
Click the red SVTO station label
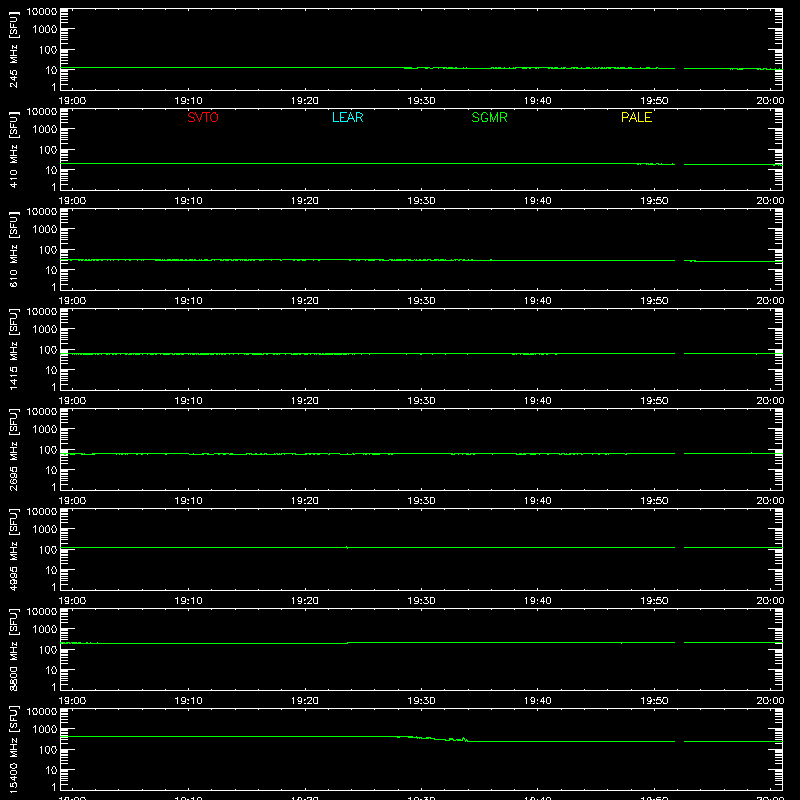coord(203,117)
